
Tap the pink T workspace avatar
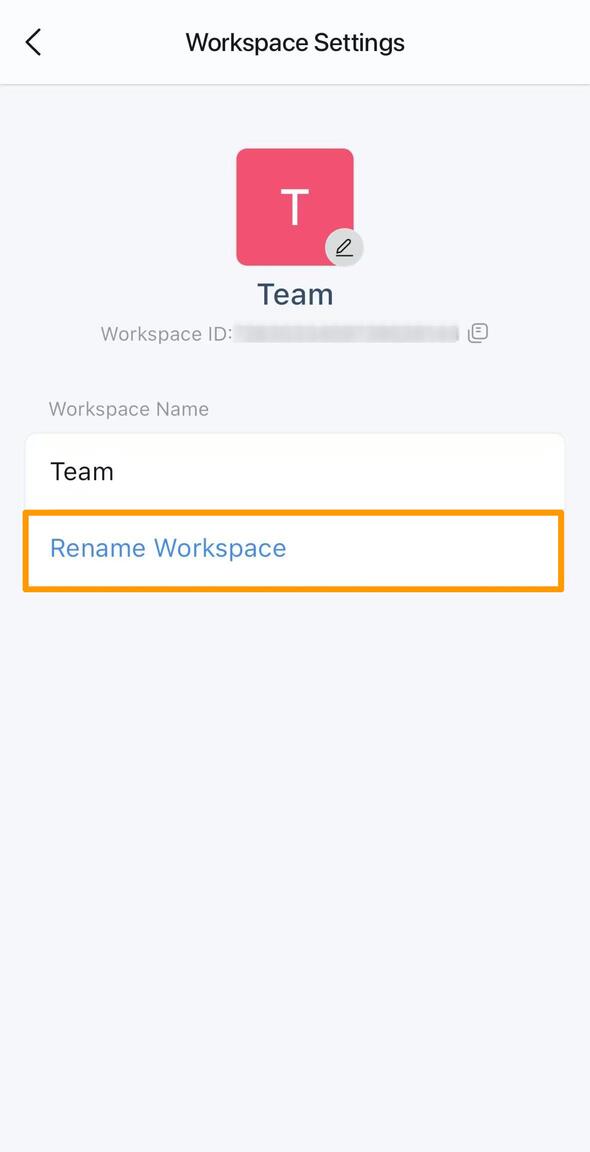coord(295,206)
